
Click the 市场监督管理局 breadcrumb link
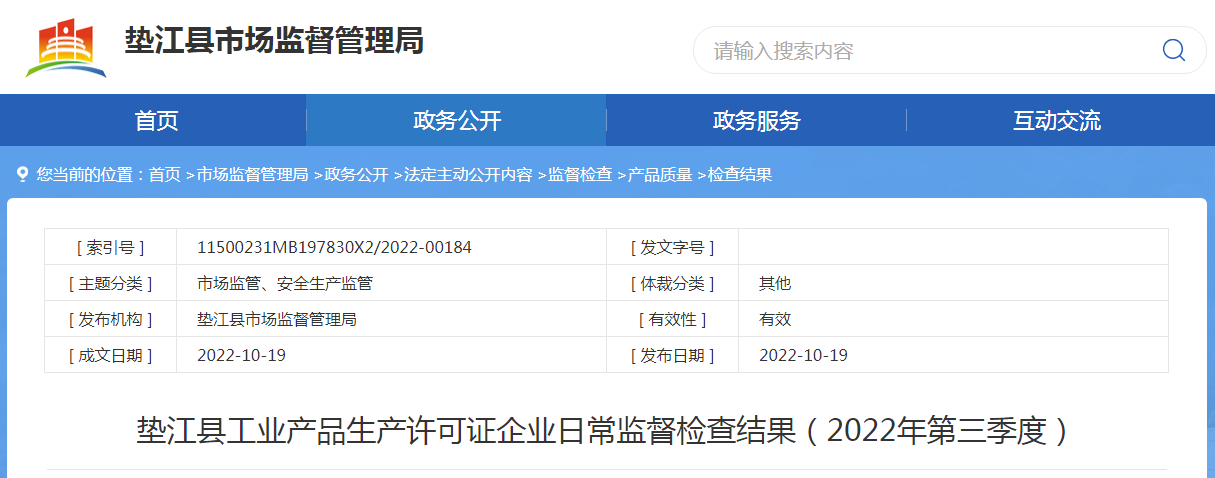coord(252,174)
